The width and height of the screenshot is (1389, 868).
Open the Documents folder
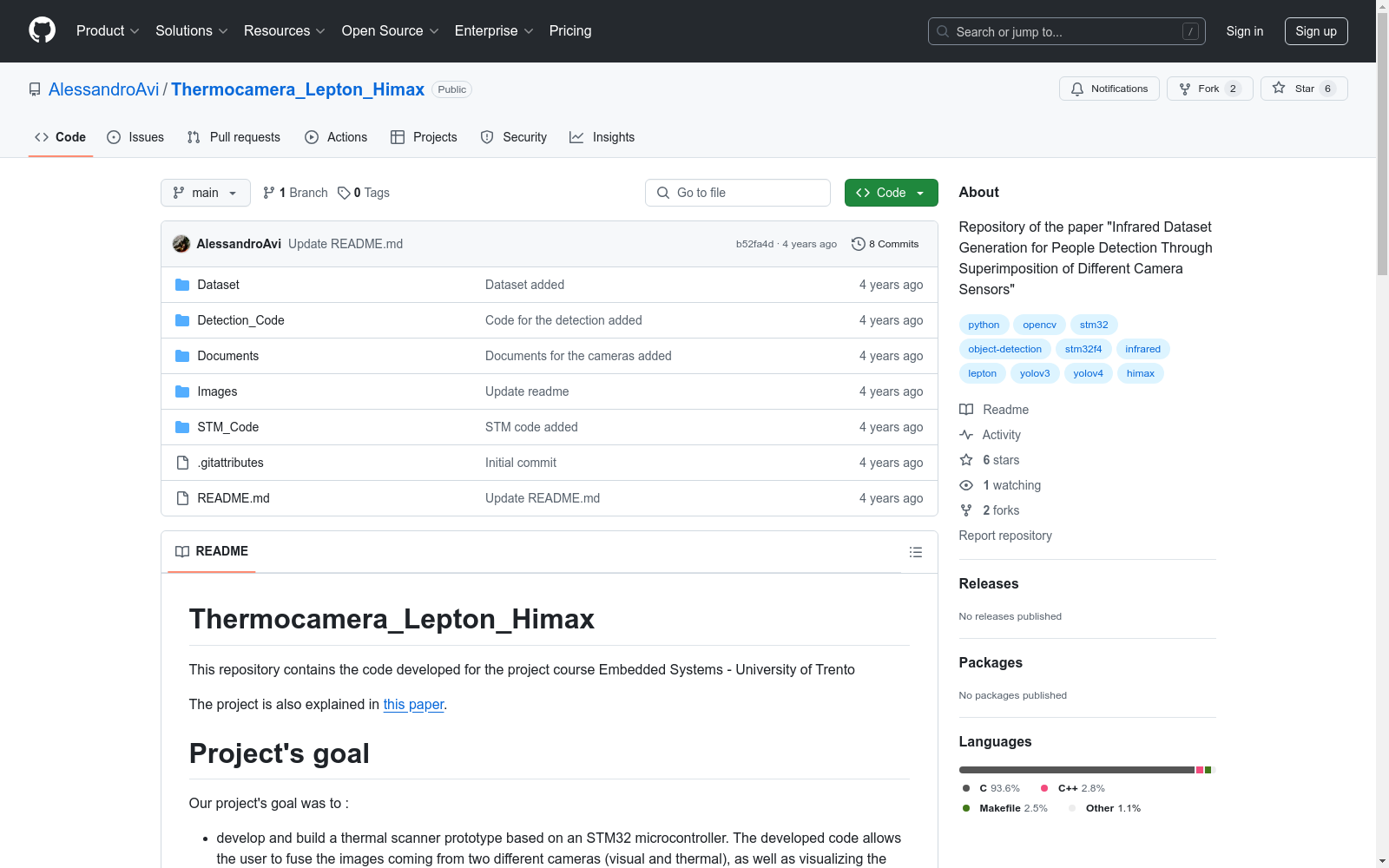pos(227,356)
